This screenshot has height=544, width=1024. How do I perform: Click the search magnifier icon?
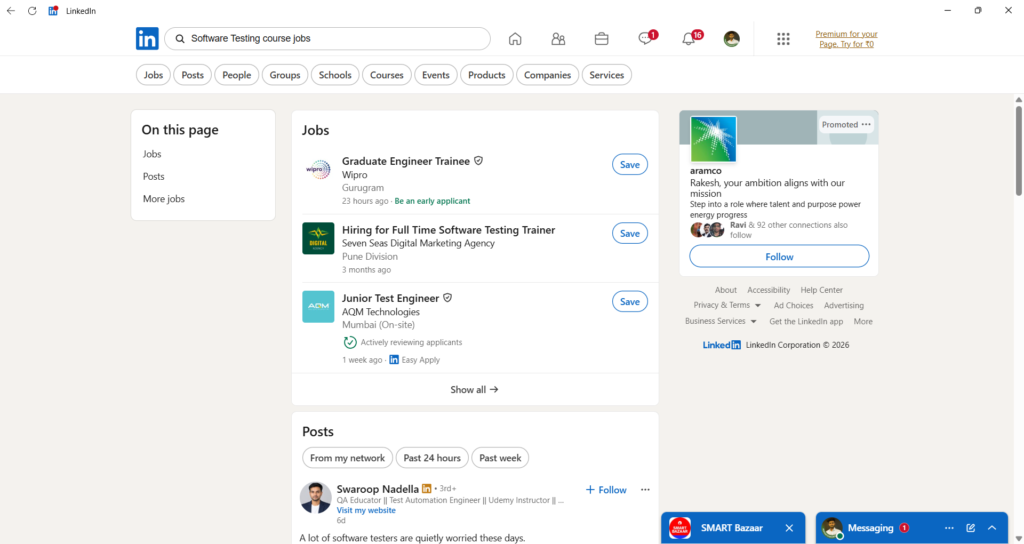[180, 39]
